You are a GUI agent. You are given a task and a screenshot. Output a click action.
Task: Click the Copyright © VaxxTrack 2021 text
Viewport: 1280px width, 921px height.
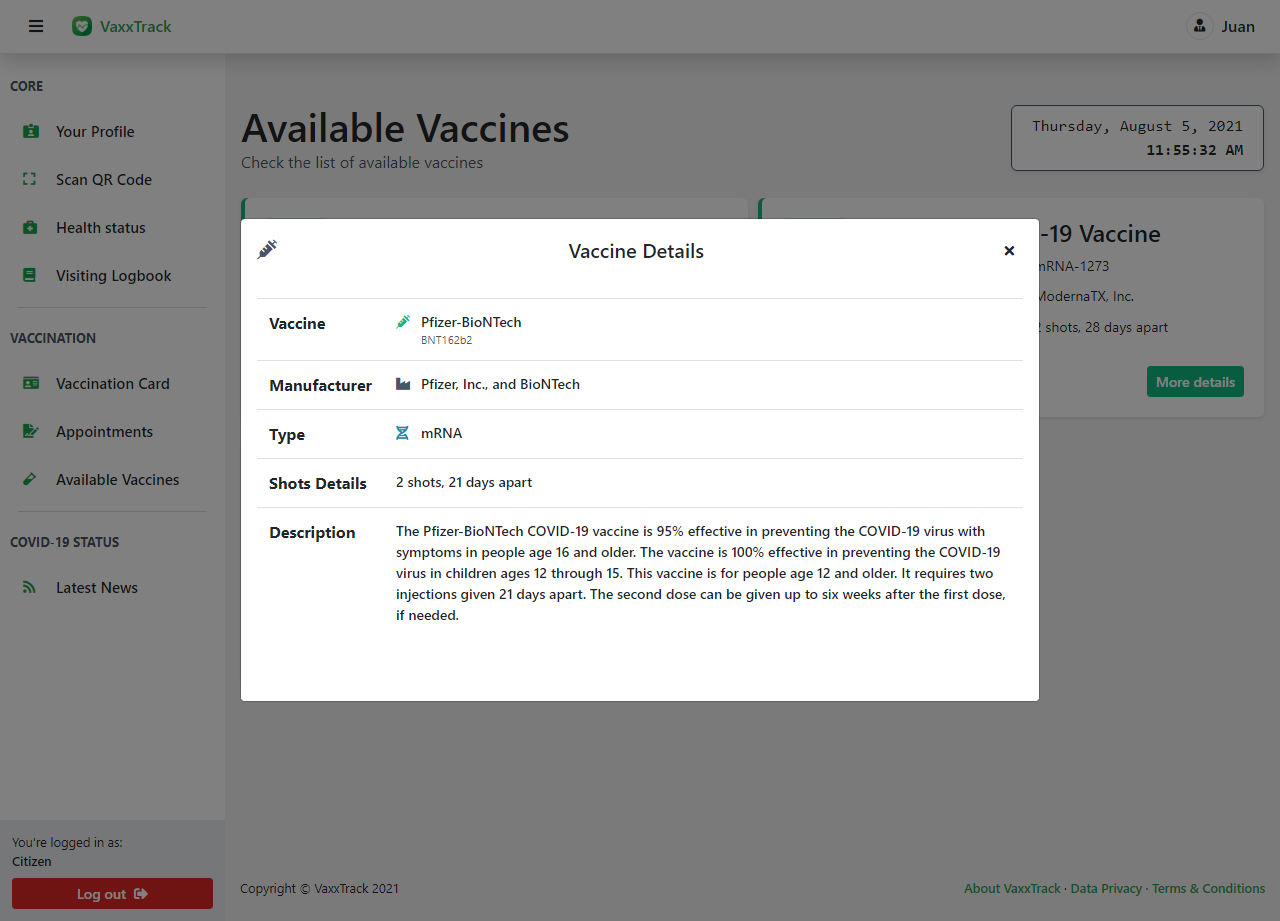319,888
